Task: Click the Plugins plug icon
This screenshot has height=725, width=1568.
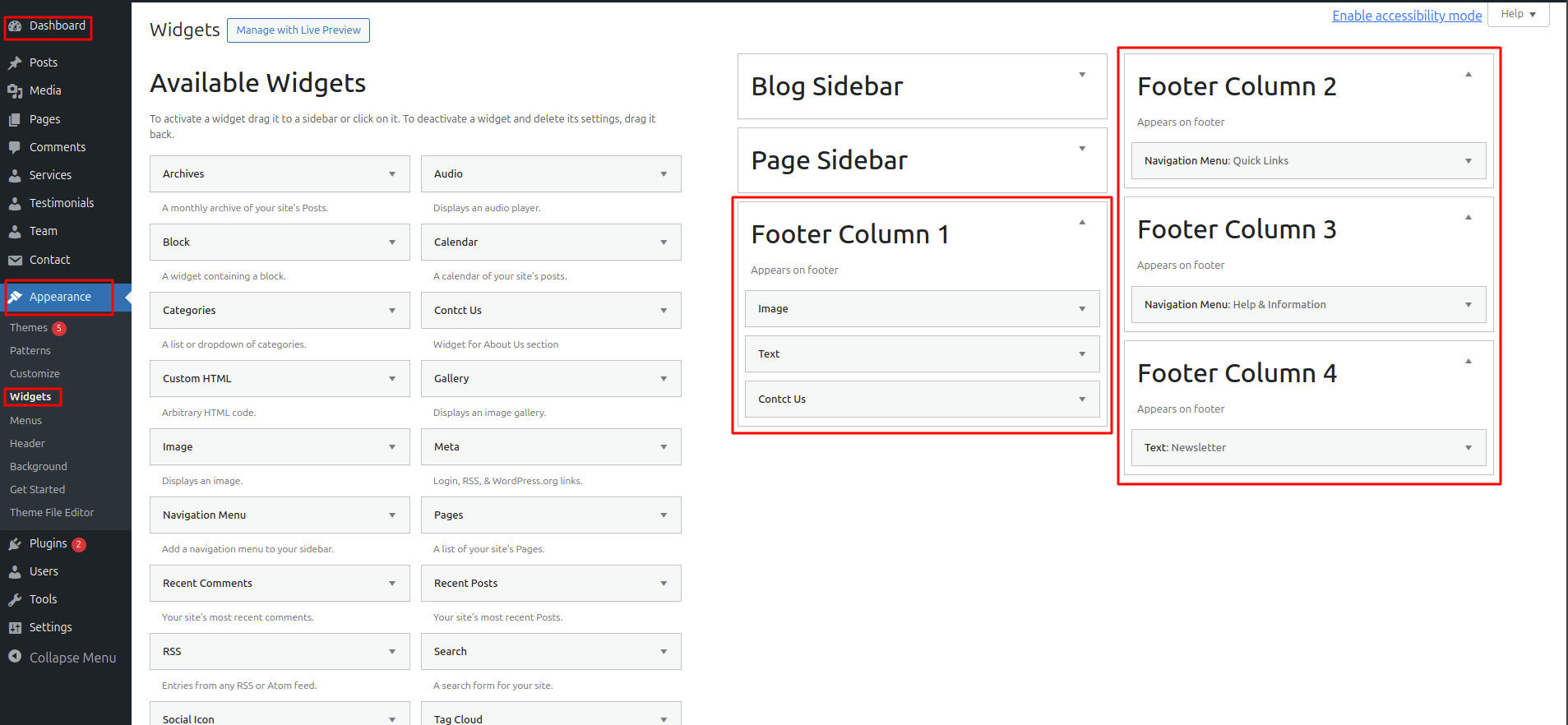Action: pos(15,543)
